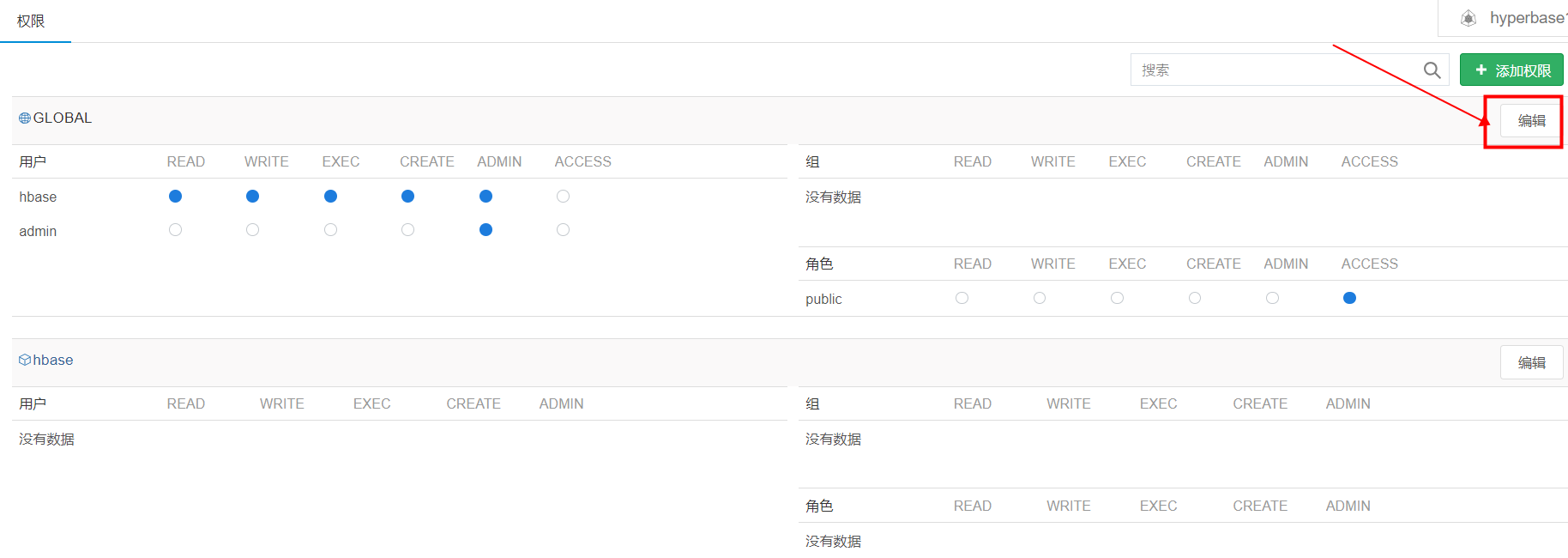1568x558 pixels.
Task: Toggle public role WRITE permission
Action: click(x=1040, y=298)
